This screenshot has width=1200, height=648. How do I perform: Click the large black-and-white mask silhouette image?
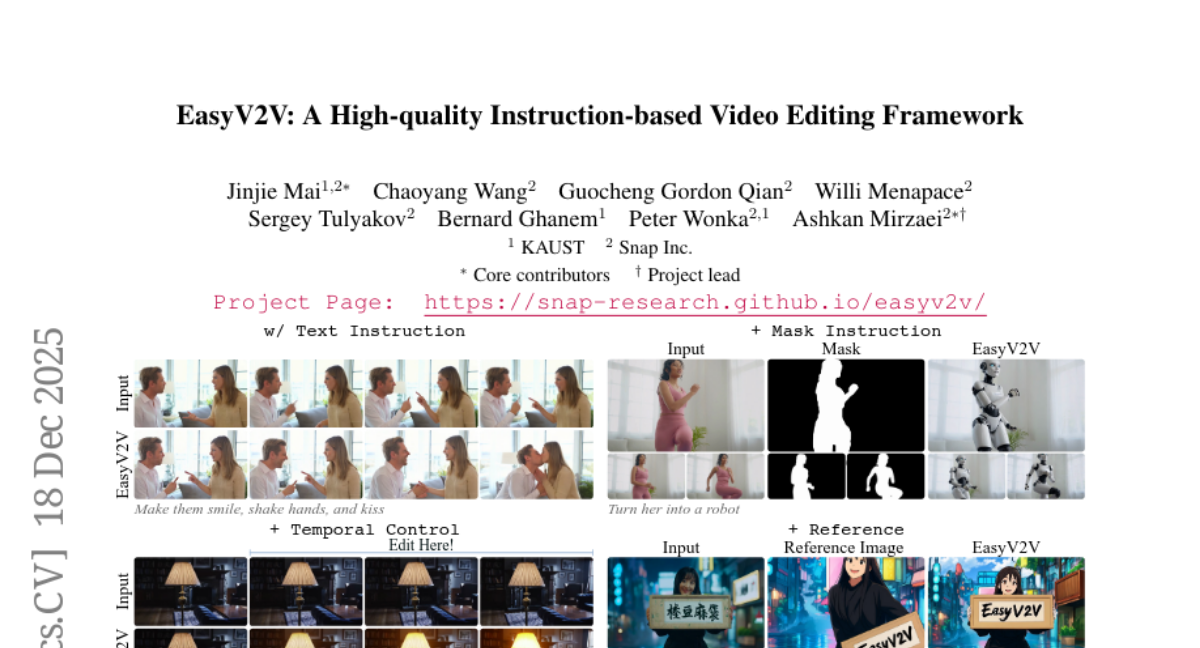click(x=846, y=405)
